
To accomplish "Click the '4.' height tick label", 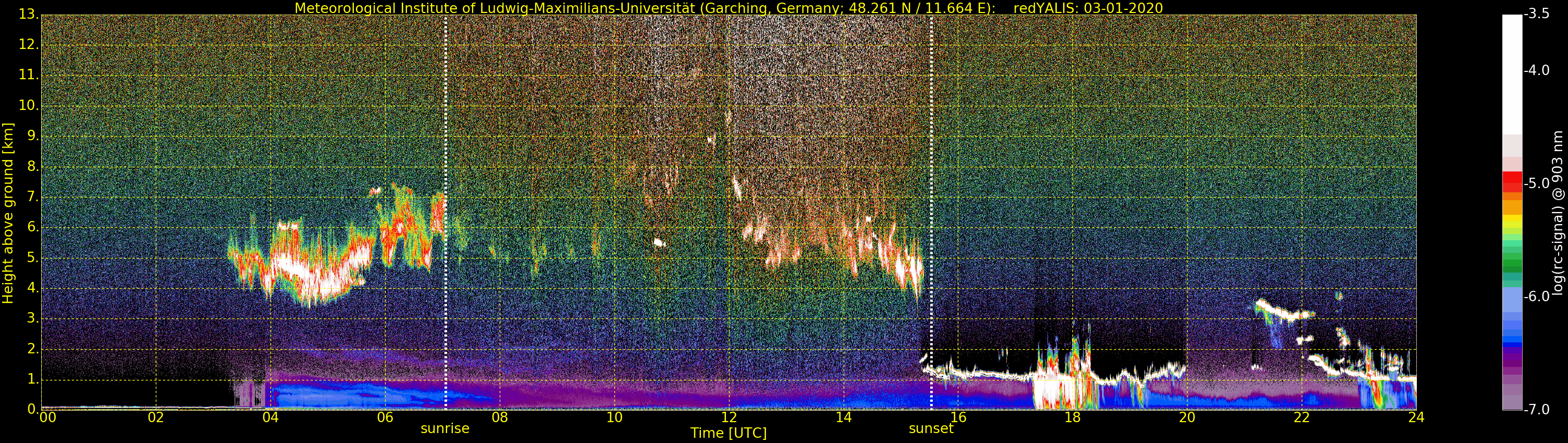I will [x=33, y=288].
